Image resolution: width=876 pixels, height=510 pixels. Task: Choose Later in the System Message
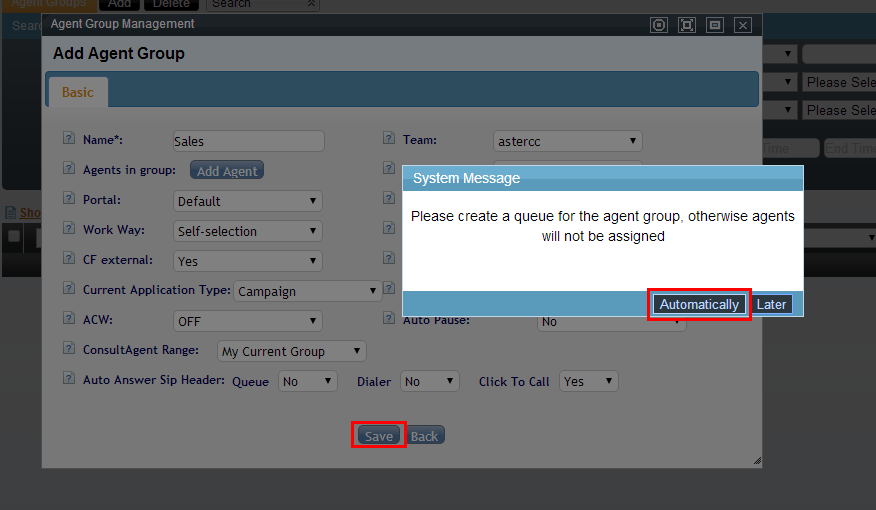[771, 304]
